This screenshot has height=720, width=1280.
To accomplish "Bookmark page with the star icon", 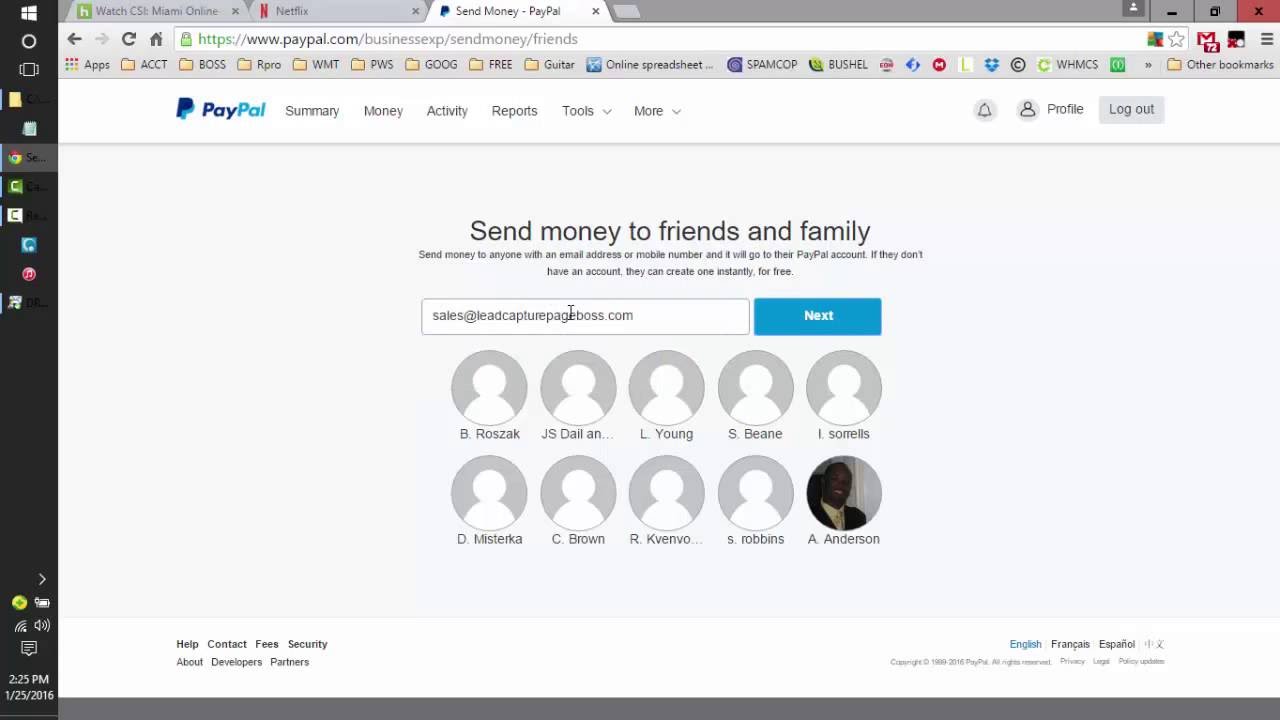I will click(1177, 39).
